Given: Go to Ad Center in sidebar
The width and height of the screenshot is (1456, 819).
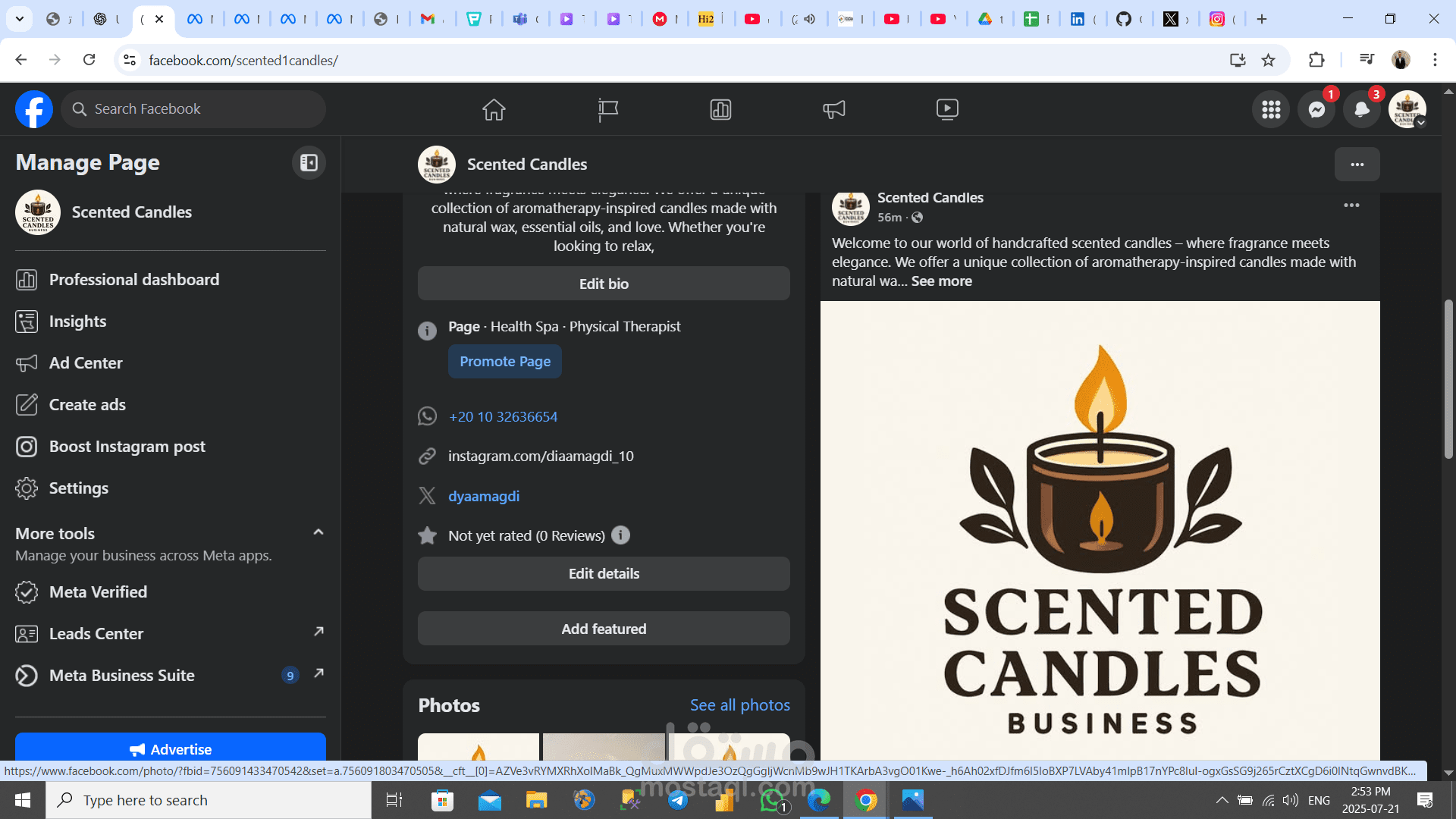Looking at the screenshot, I should tap(171, 363).
